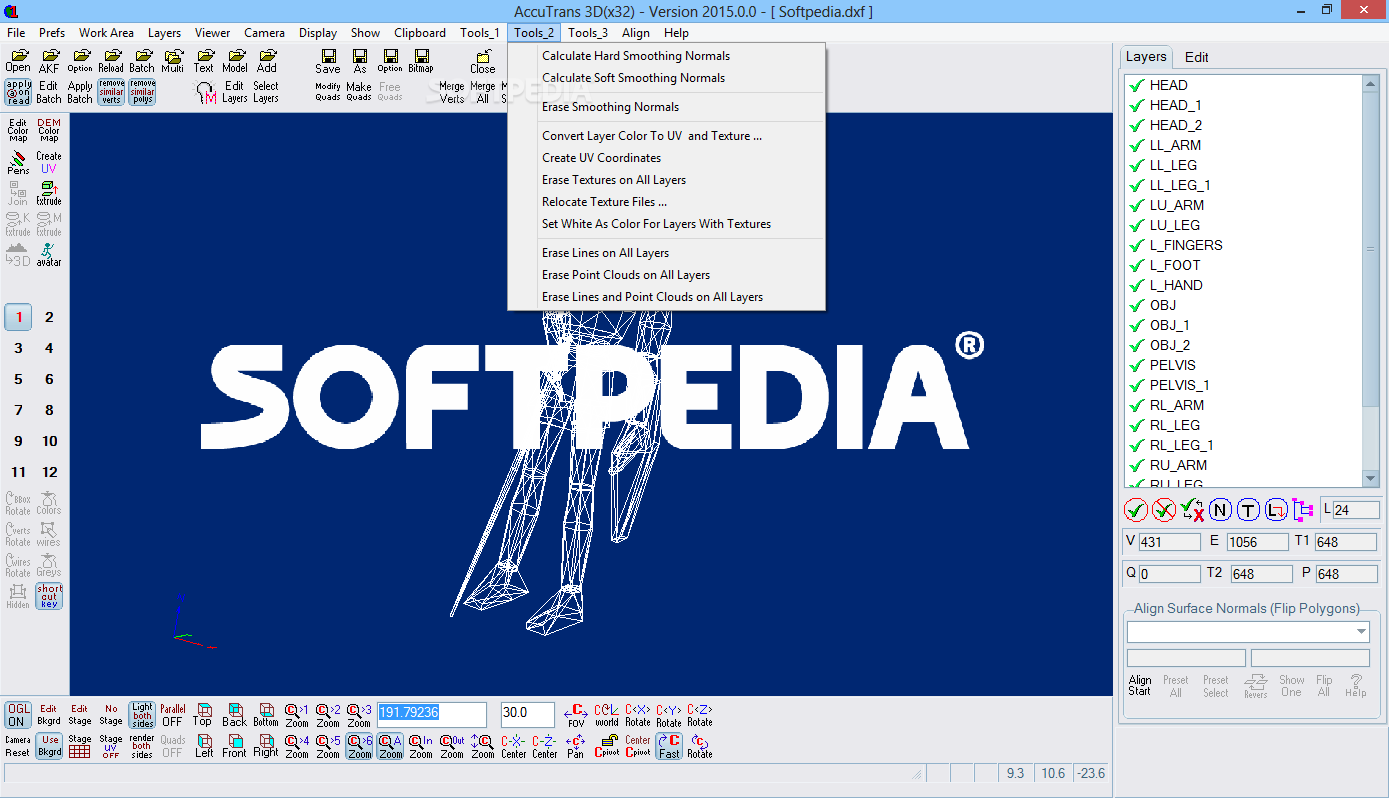Switch to the Back view

click(x=234, y=714)
